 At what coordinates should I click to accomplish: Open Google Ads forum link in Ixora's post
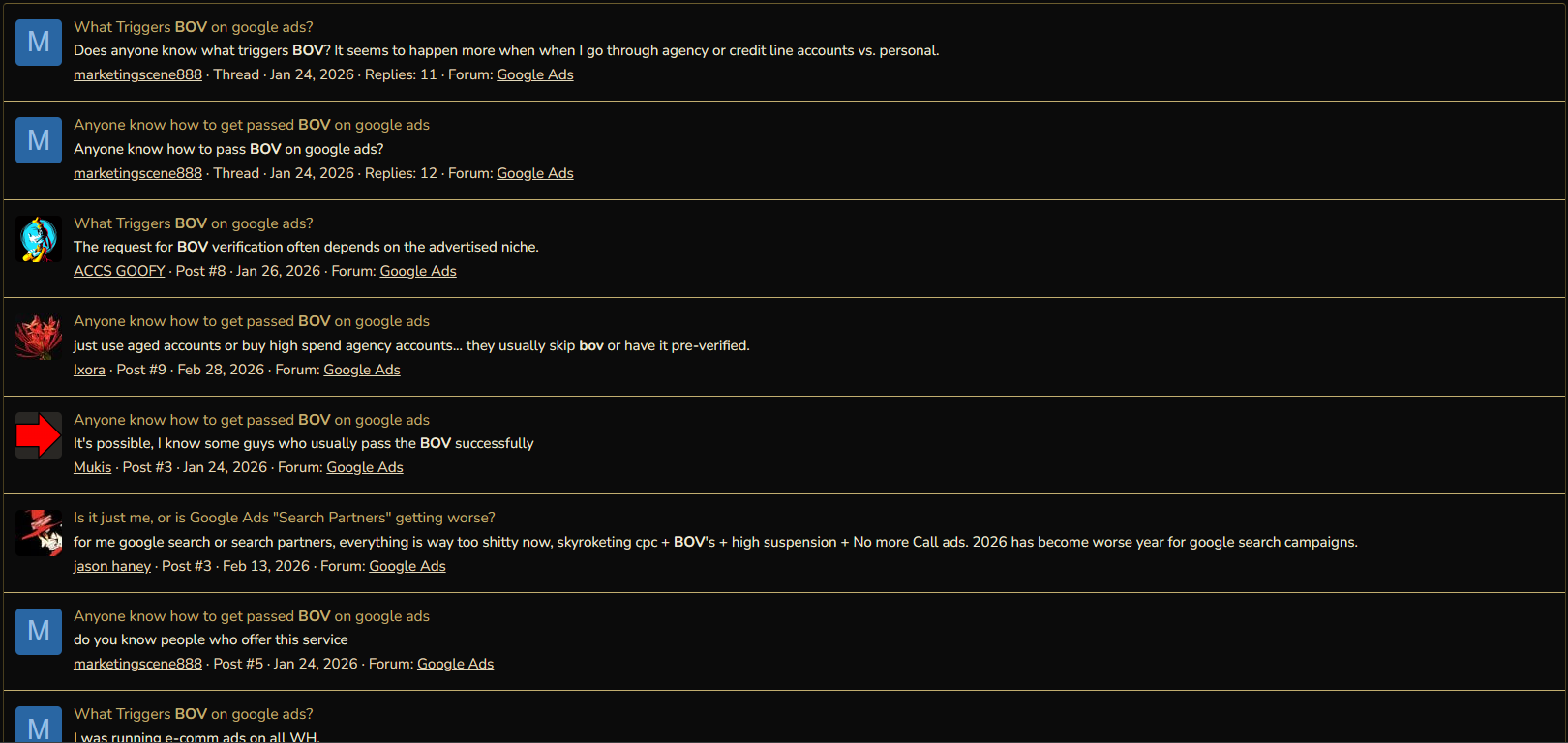(362, 370)
